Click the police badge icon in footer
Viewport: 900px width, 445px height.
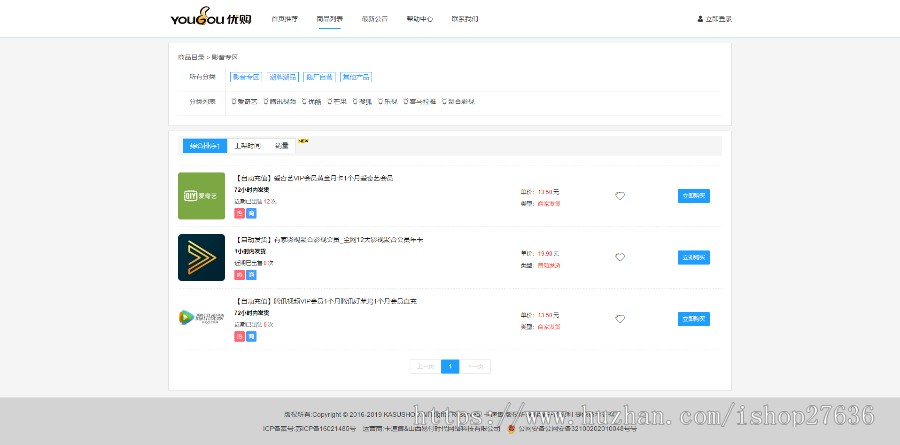pos(511,428)
